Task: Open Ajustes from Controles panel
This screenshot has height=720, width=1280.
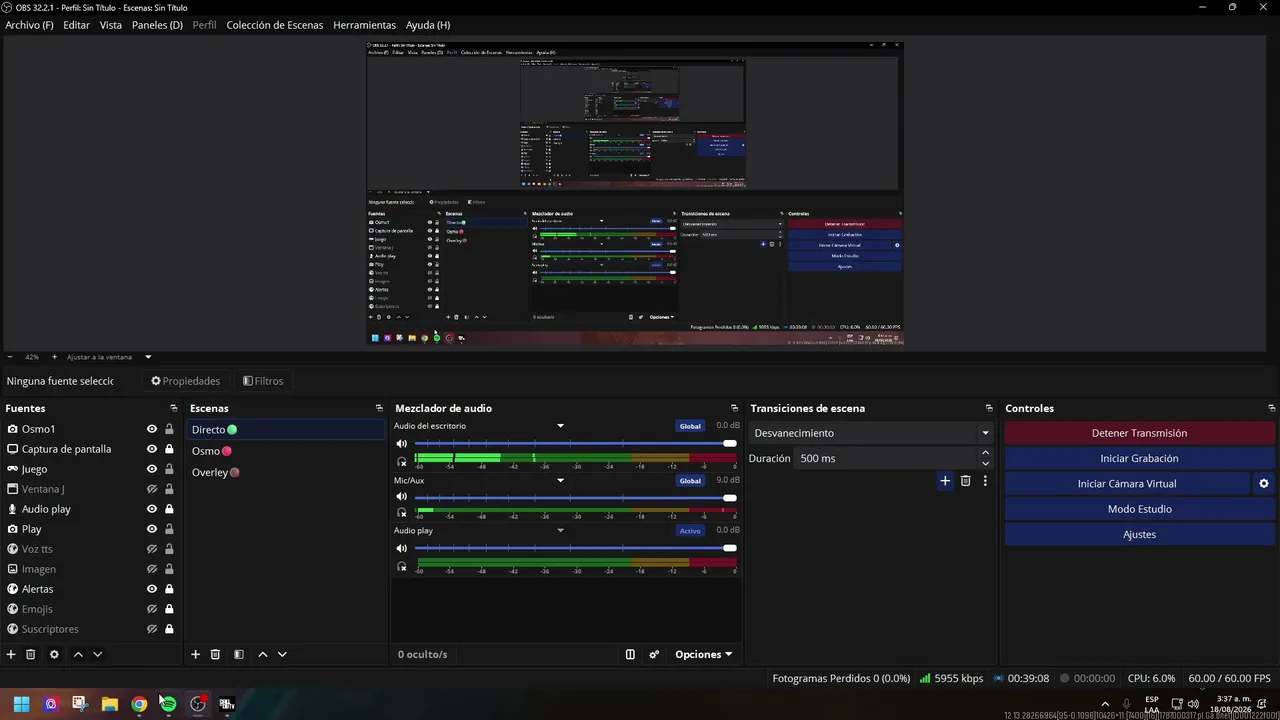Action: click(1140, 534)
